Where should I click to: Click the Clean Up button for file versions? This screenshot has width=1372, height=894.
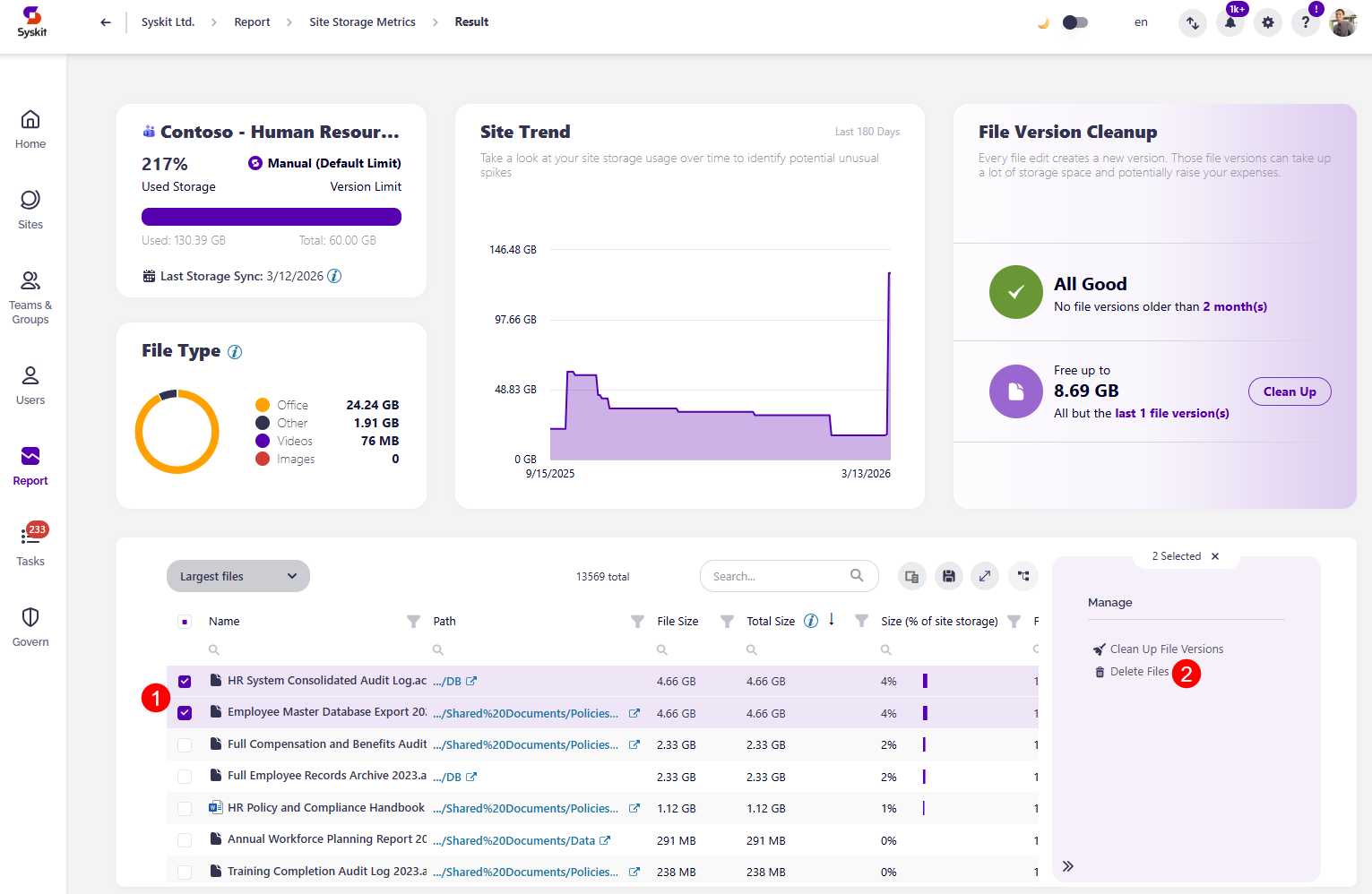click(1290, 391)
